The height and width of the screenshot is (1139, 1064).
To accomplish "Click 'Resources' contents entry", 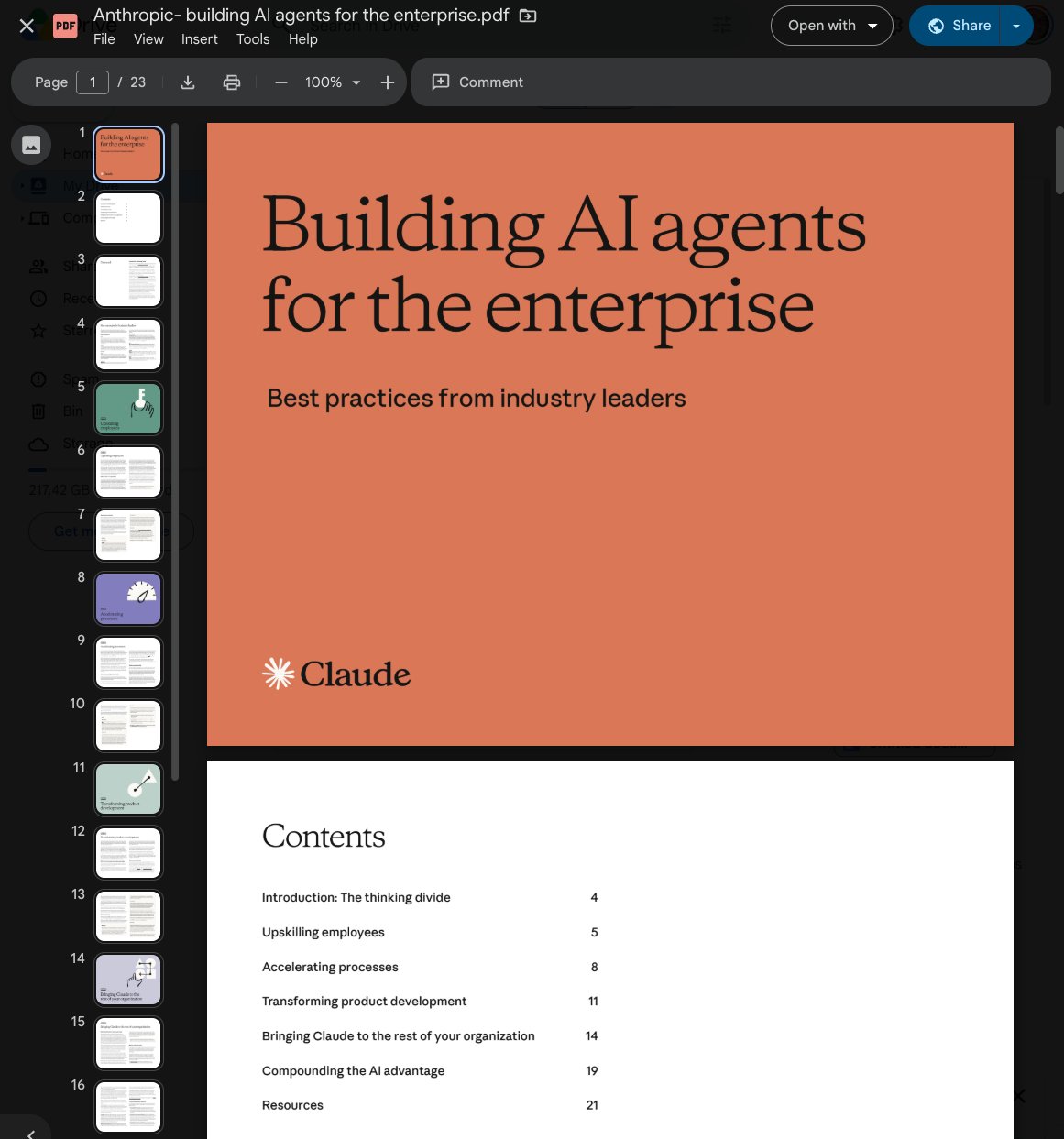I will click(x=292, y=1105).
